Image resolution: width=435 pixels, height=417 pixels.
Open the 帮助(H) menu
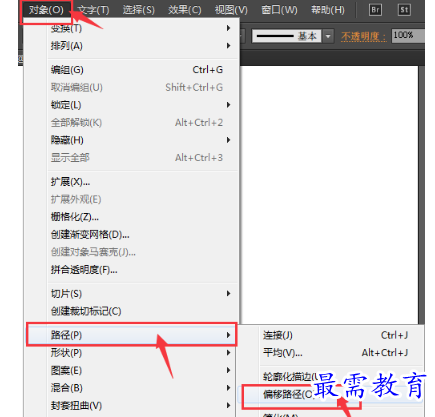click(328, 10)
